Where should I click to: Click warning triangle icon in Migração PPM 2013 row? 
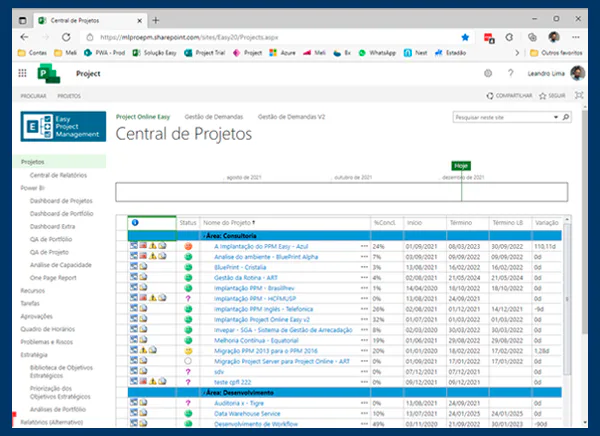click(143, 349)
